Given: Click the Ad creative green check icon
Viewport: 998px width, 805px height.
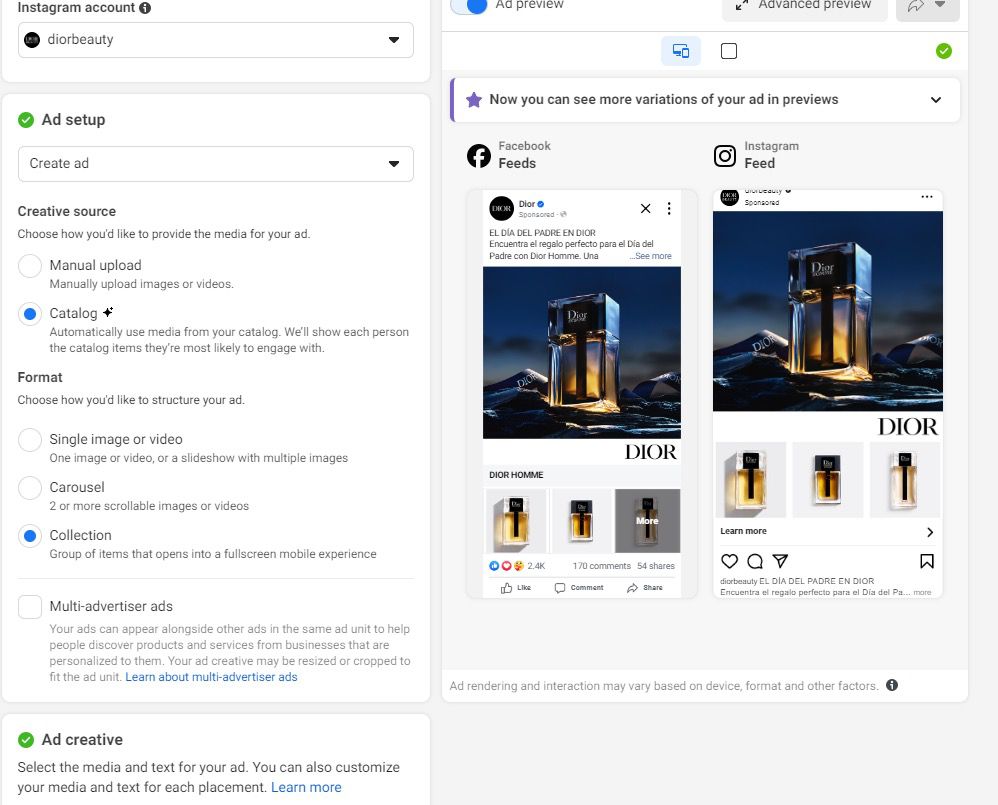Looking at the screenshot, I should [26, 739].
